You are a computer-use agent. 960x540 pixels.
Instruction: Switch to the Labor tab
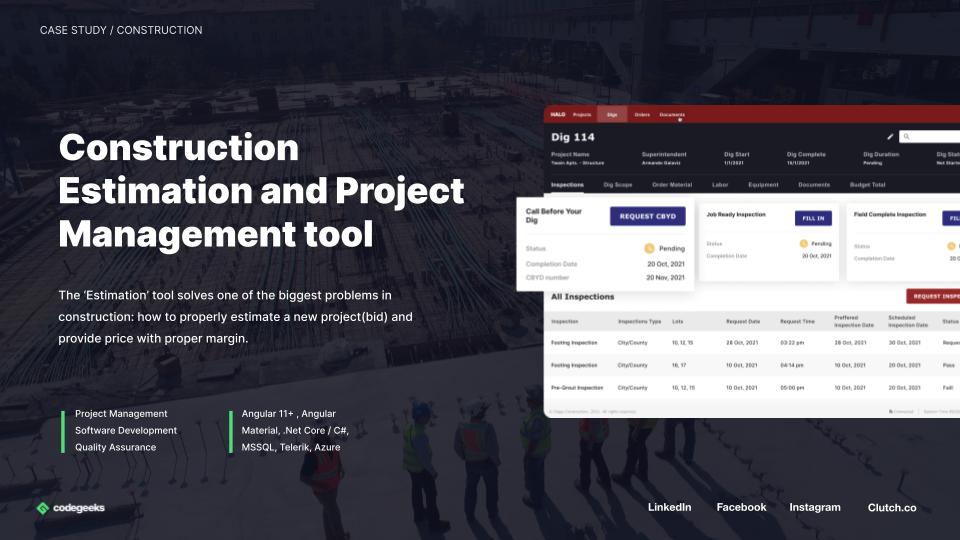720,184
